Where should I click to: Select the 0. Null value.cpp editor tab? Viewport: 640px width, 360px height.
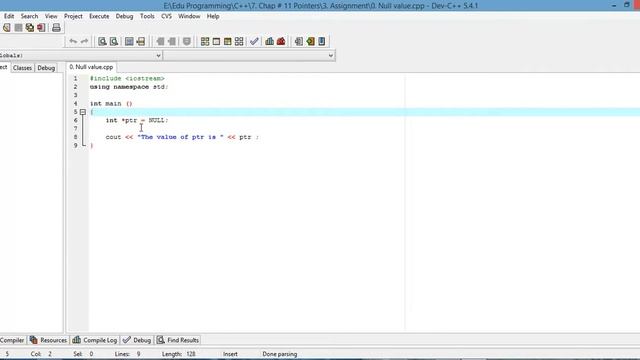pos(91,67)
